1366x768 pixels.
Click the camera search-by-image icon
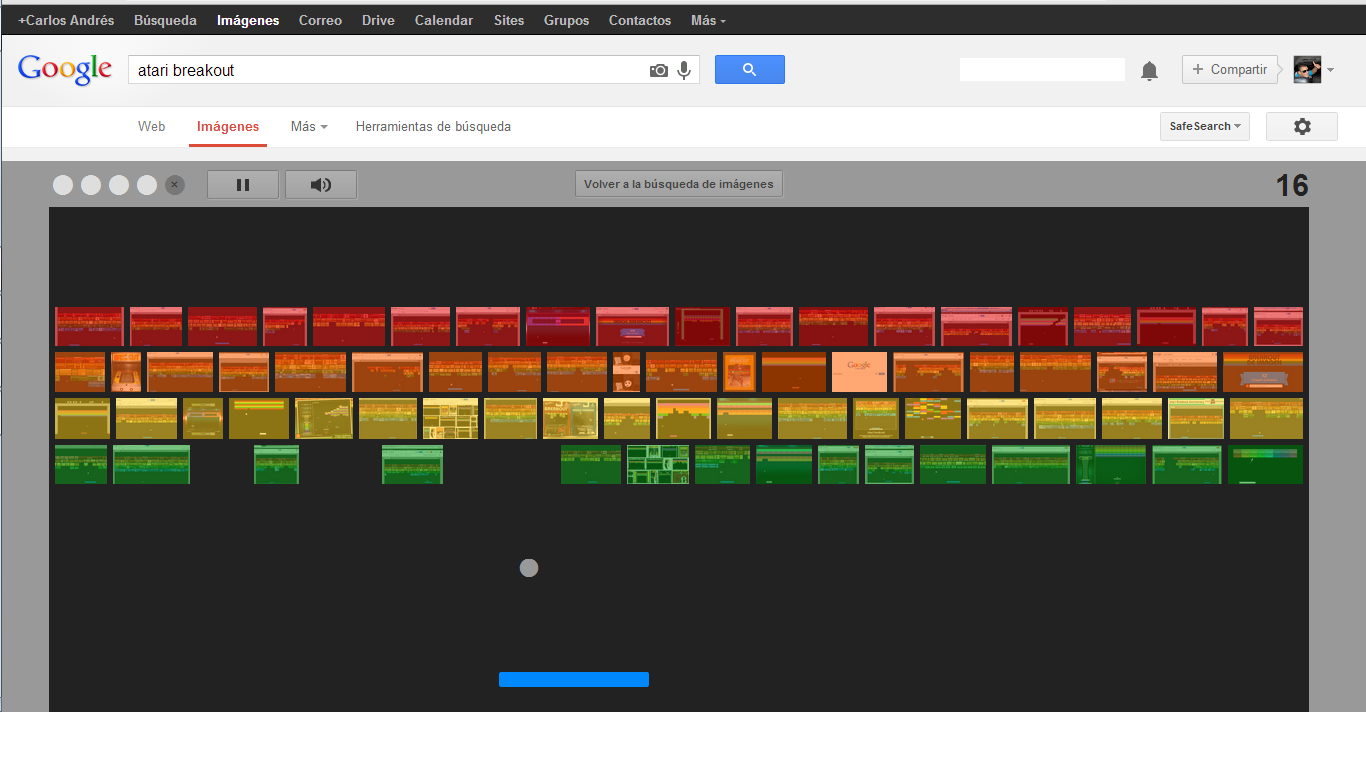coord(658,70)
